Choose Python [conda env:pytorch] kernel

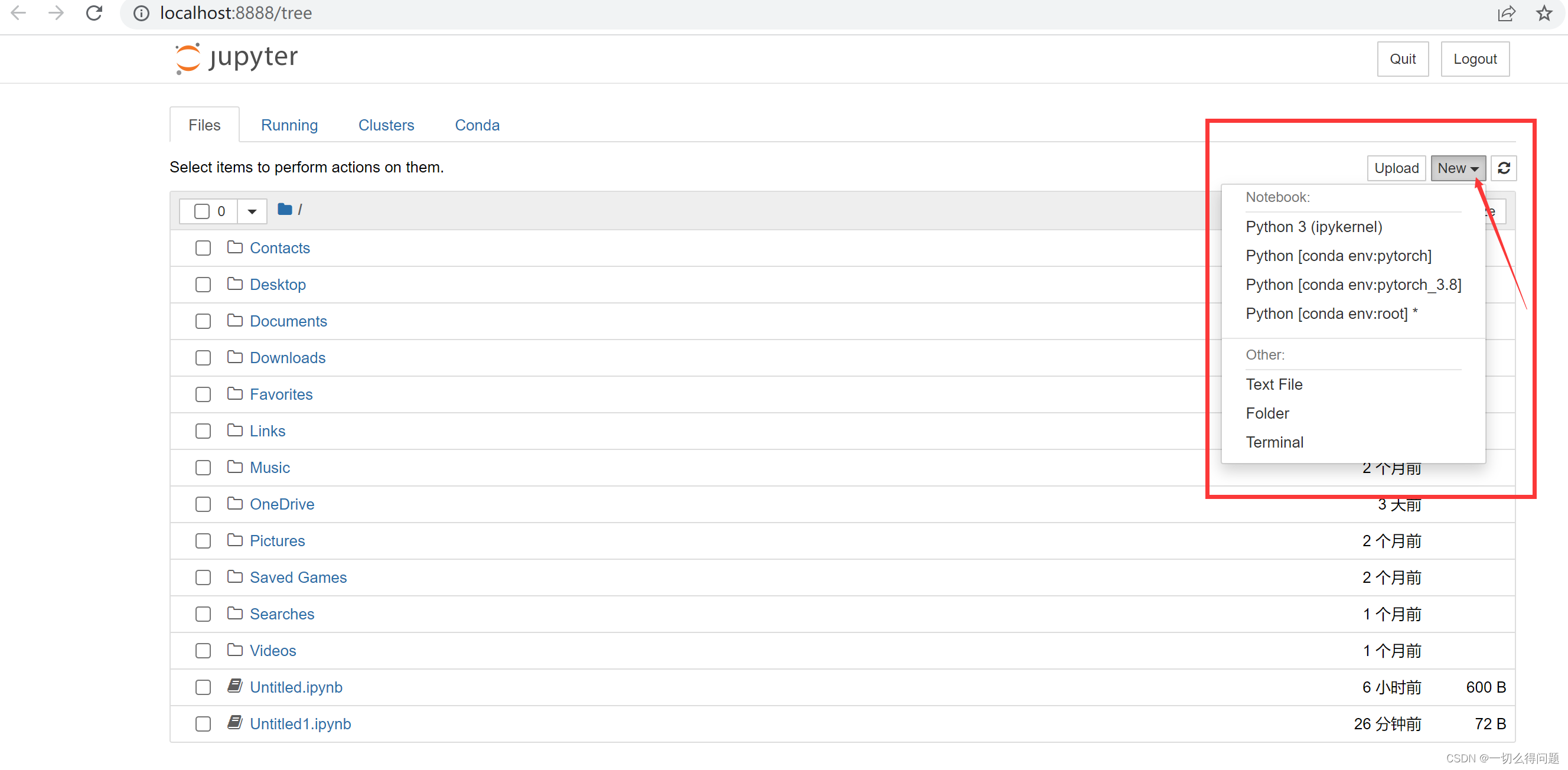tap(1338, 256)
